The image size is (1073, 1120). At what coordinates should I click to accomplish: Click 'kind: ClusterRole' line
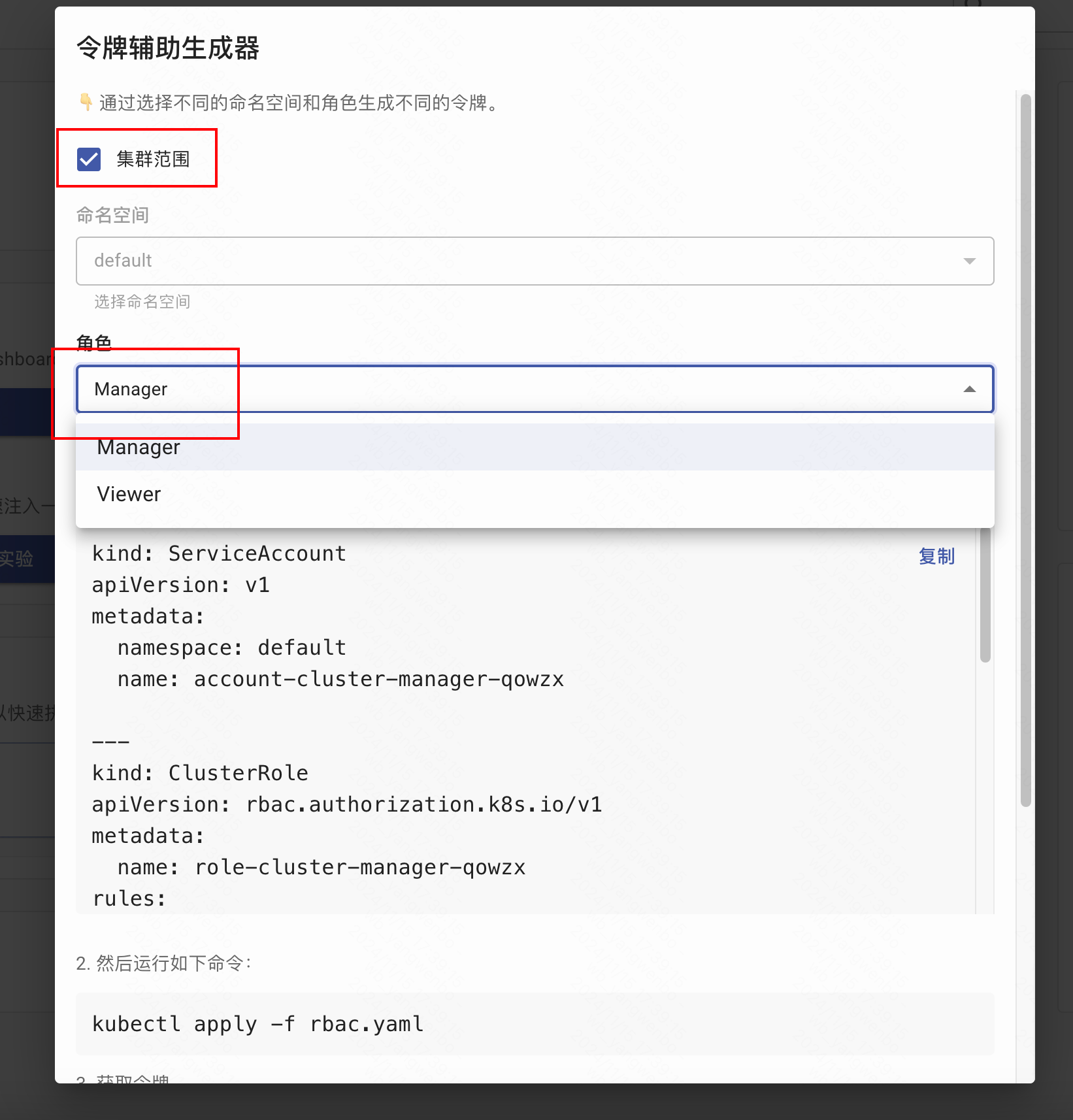tap(200, 773)
